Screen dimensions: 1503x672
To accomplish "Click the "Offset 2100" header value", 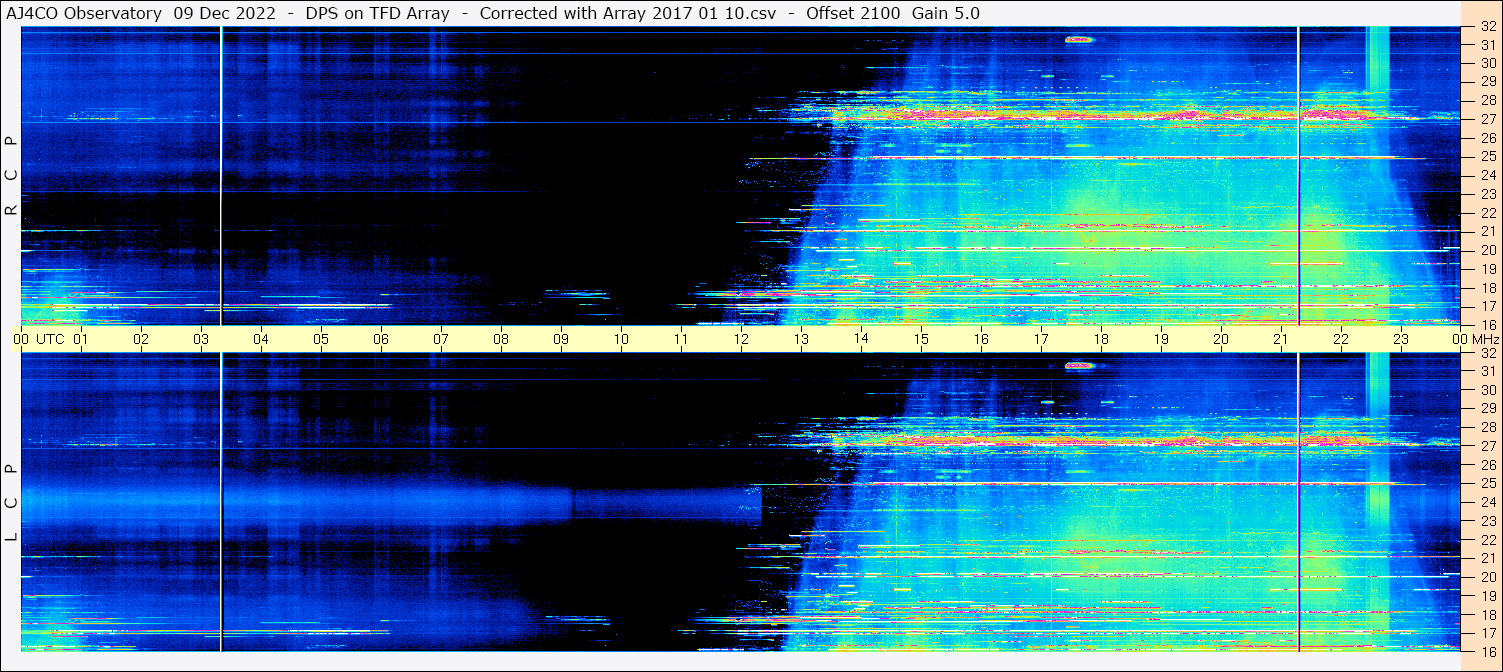I will click(853, 14).
